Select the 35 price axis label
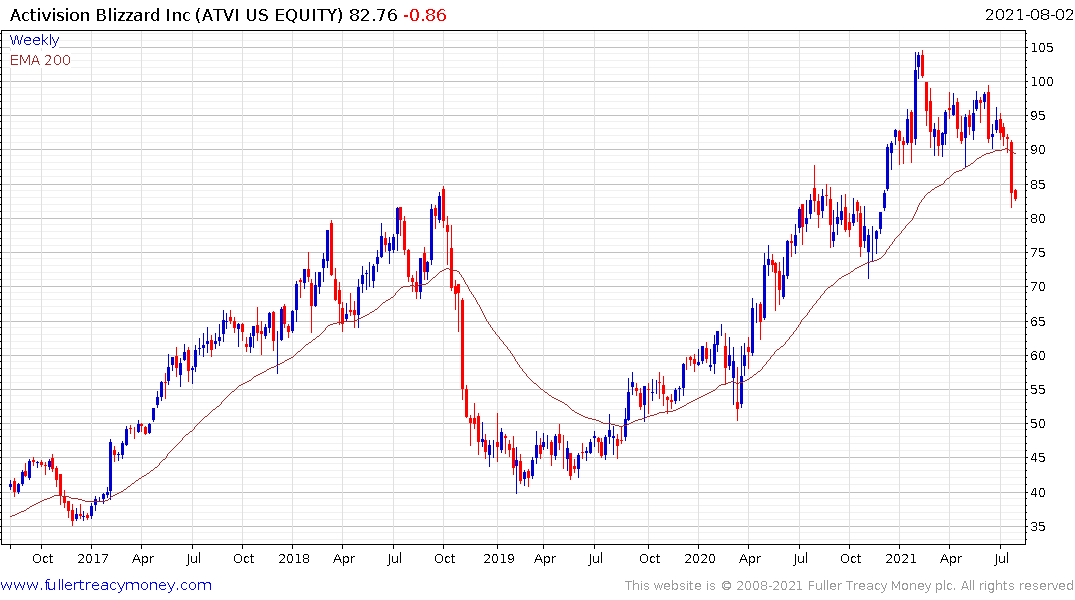The height and width of the screenshot is (600, 1075). (x=1038, y=527)
